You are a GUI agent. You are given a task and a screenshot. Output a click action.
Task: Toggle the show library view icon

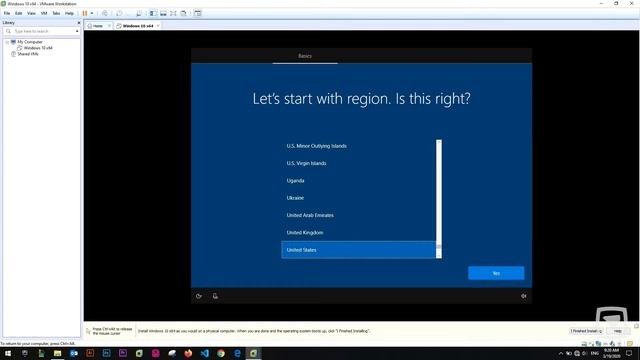coord(153,13)
